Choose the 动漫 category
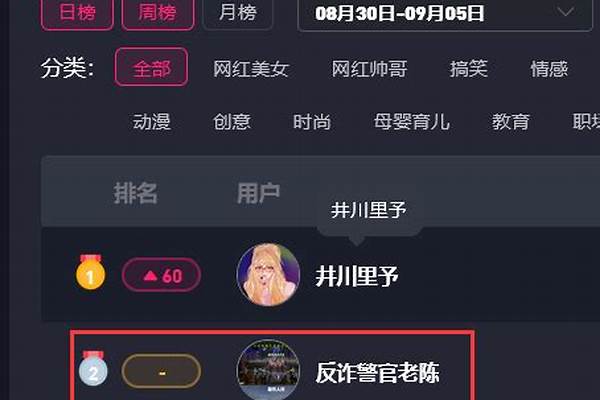Image resolution: width=600 pixels, height=400 pixels. [x=152, y=122]
